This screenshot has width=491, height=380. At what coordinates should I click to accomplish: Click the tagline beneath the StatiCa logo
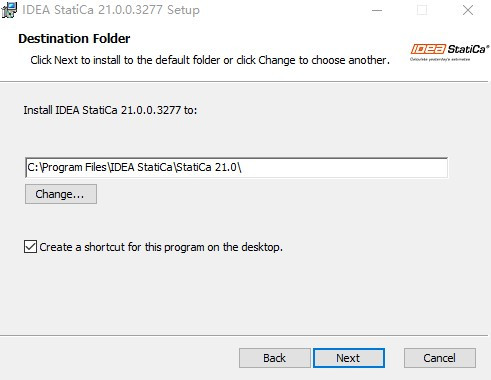[x=440, y=59]
